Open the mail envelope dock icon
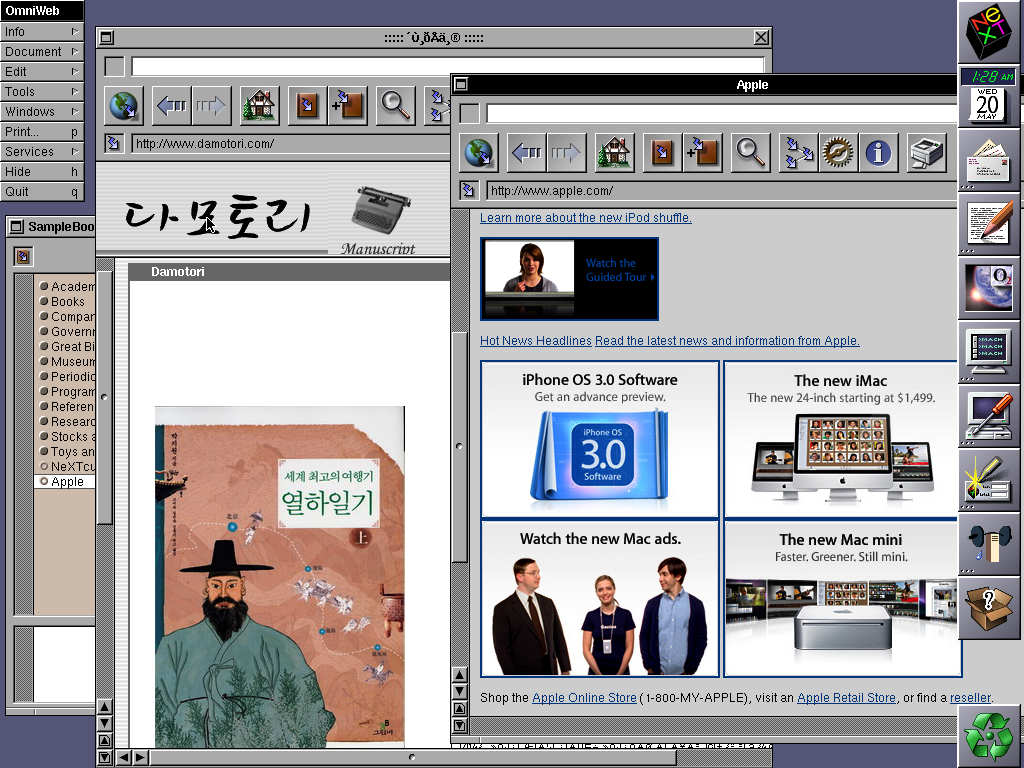This screenshot has height=768, width=1024. click(x=989, y=159)
